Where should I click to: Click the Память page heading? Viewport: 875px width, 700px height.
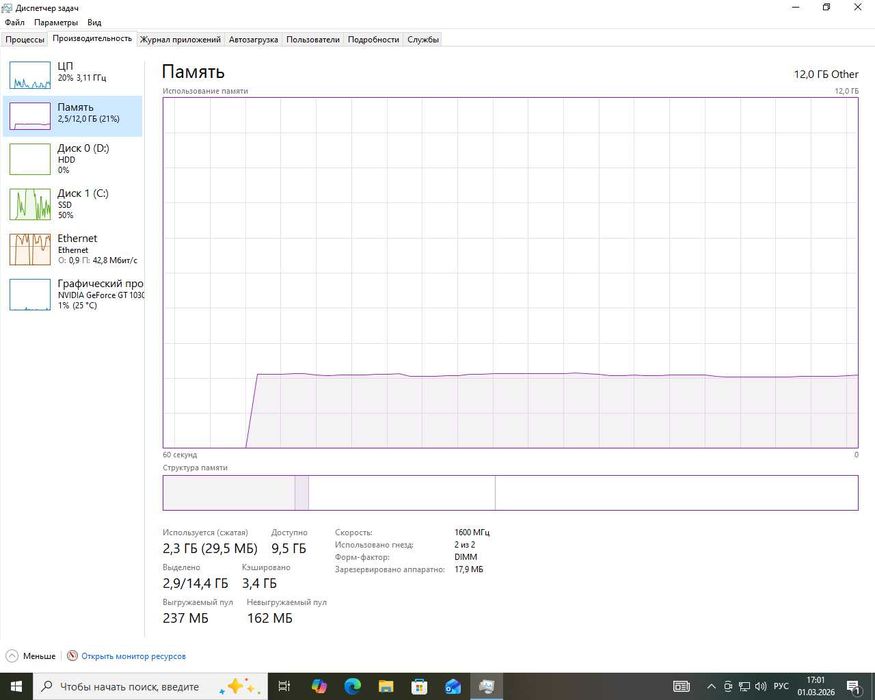[193, 72]
